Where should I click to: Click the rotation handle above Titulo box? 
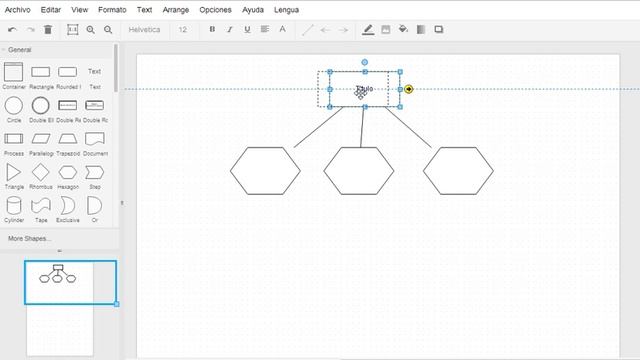364,62
